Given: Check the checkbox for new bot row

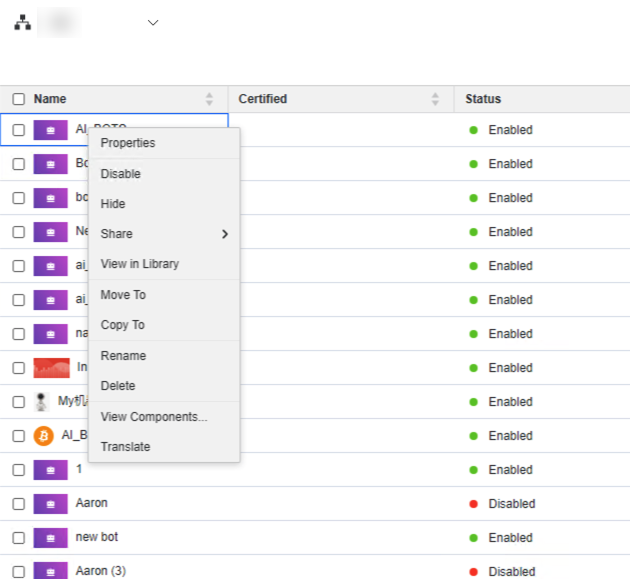Looking at the screenshot, I should (x=19, y=538).
